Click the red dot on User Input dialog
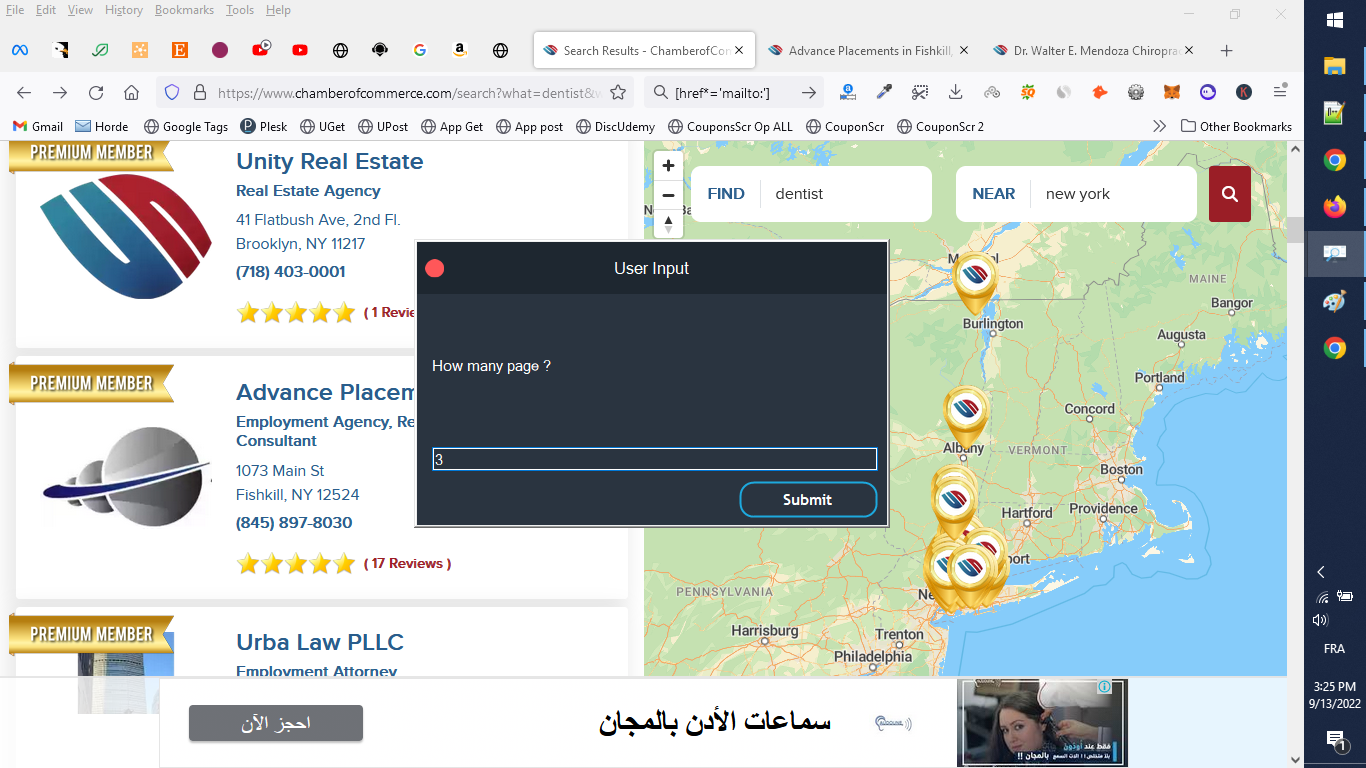Image resolution: width=1366 pixels, height=768 pixels. [x=434, y=268]
